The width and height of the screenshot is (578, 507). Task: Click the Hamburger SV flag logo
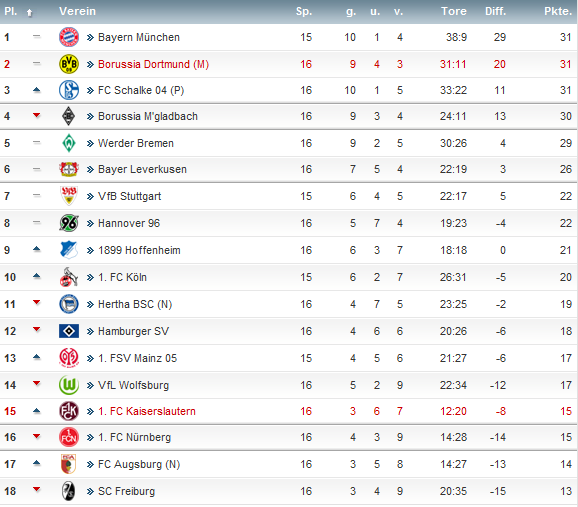click(69, 331)
